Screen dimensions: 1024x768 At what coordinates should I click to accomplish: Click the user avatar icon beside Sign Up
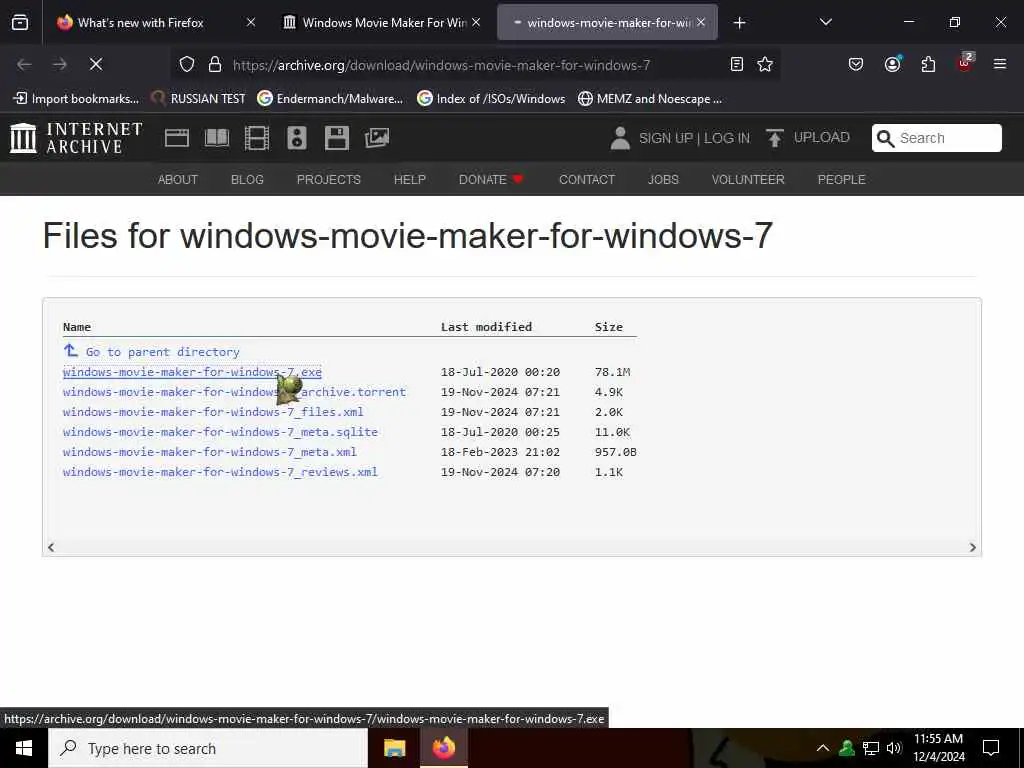click(x=620, y=138)
